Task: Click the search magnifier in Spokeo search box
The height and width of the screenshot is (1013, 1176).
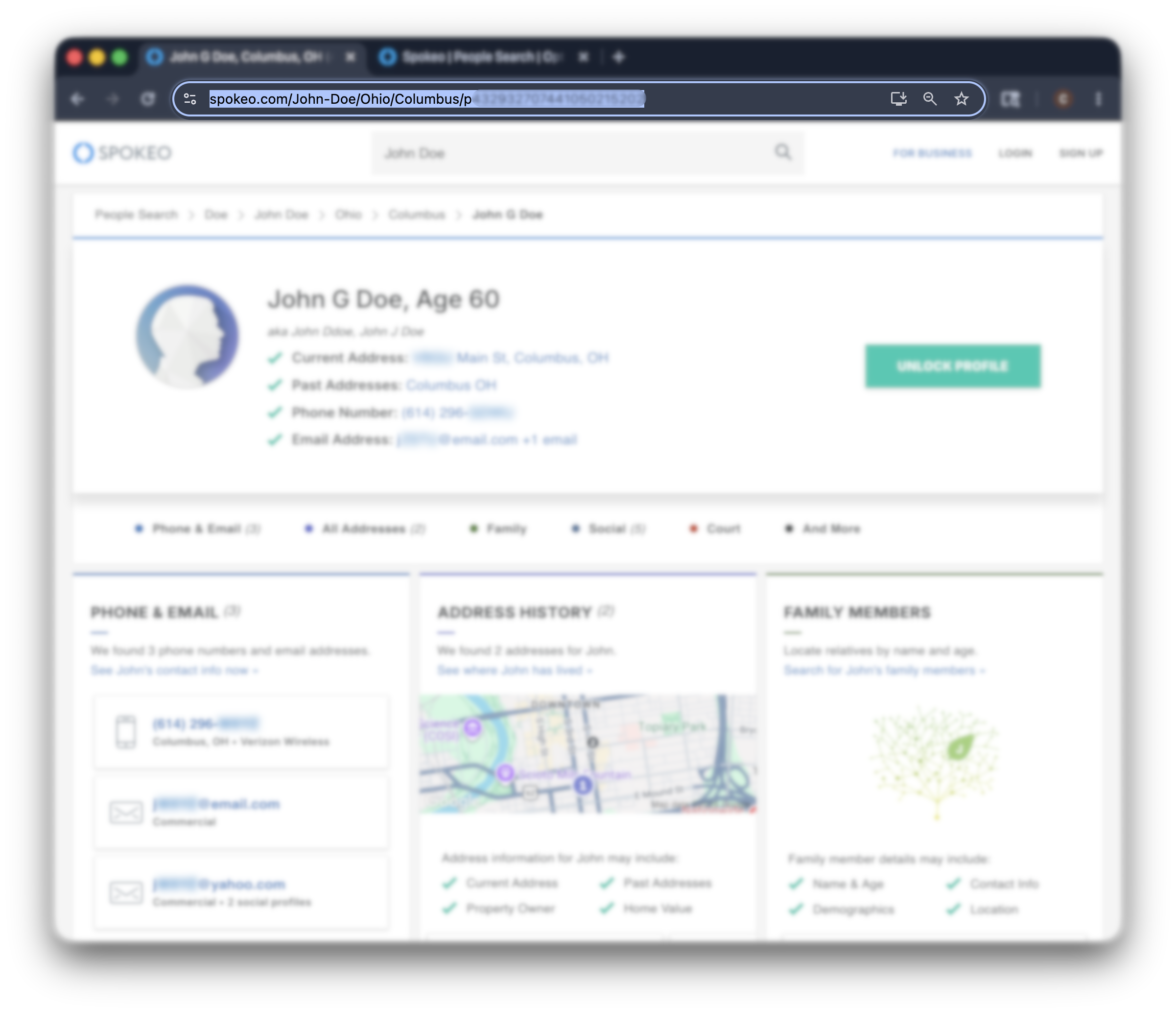Action: tap(783, 152)
